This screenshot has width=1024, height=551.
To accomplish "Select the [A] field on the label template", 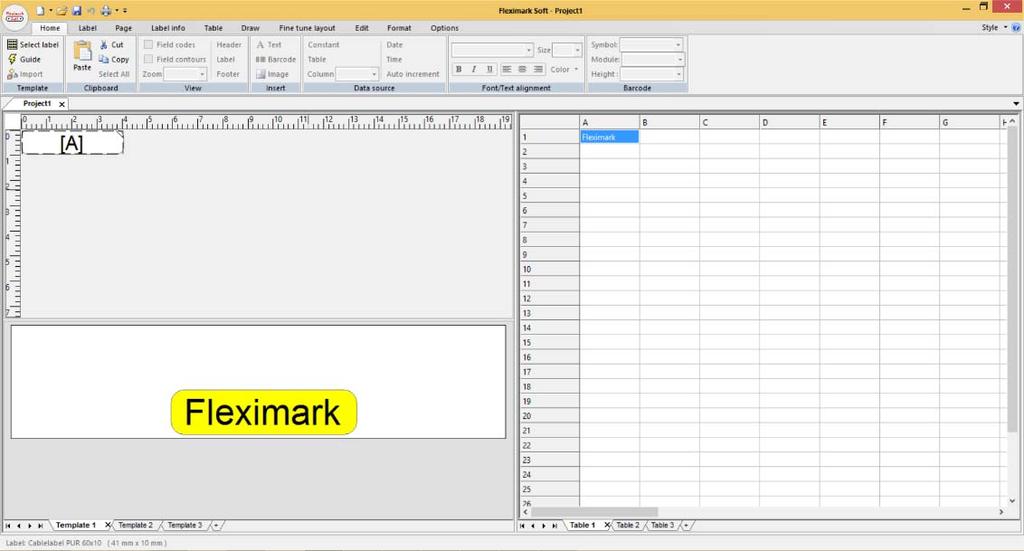I will [x=72, y=143].
